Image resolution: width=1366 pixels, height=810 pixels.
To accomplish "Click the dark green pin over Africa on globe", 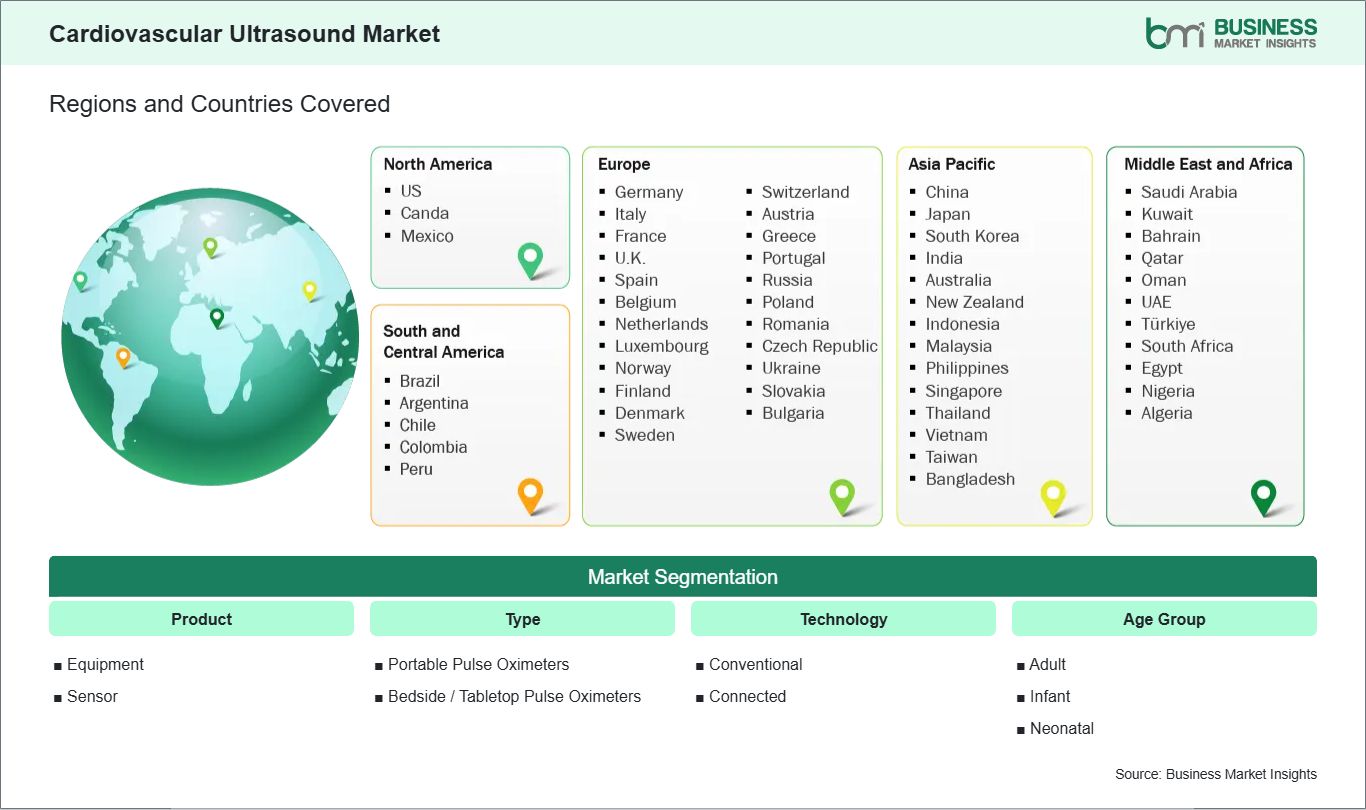I will 216,318.
